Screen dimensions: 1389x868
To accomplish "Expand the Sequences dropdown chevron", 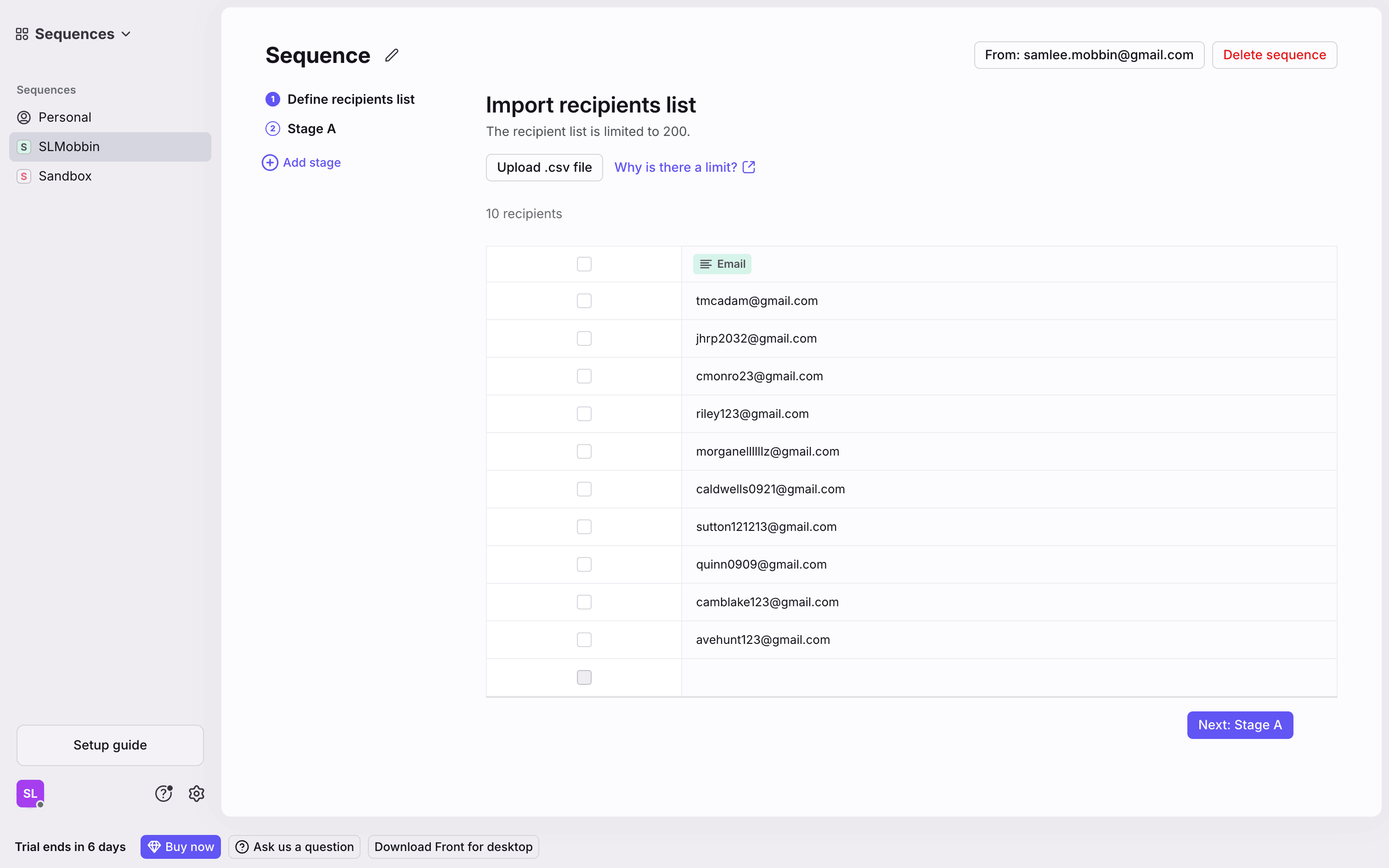I will (126, 34).
